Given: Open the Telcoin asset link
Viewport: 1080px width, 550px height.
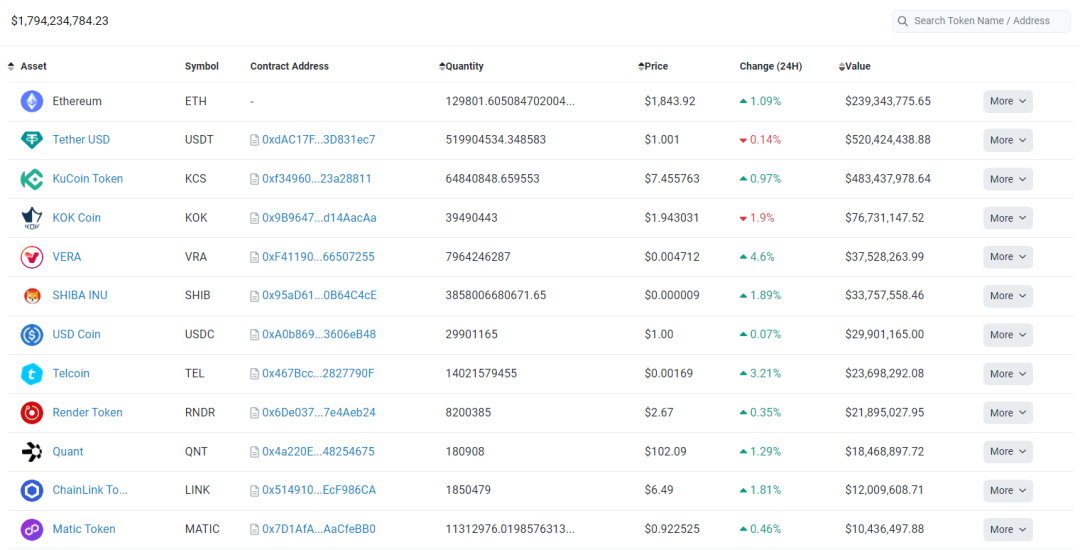Looking at the screenshot, I should tap(71, 374).
